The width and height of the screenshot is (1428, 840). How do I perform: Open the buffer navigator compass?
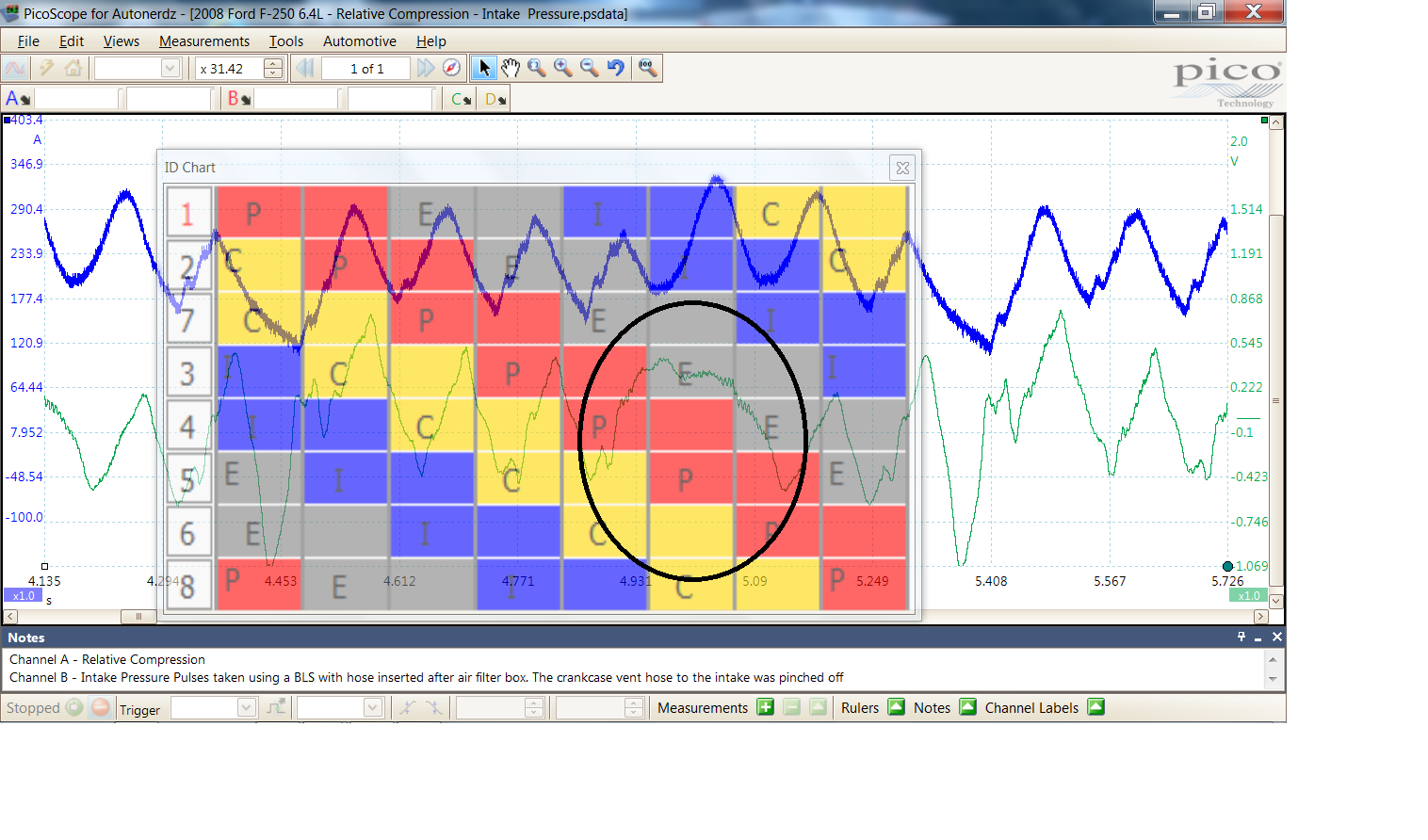[452, 68]
